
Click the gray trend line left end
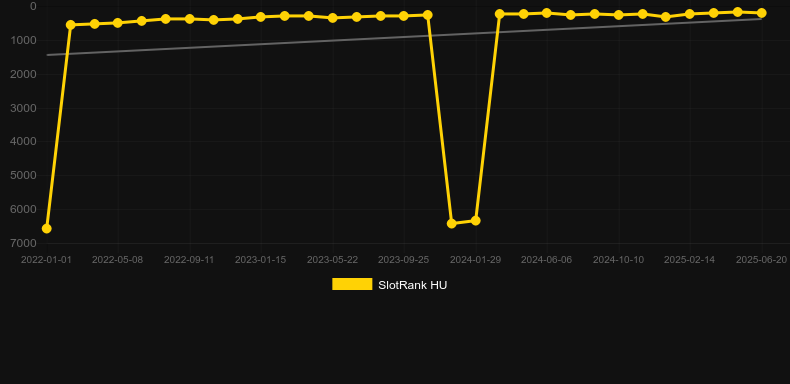48,55
